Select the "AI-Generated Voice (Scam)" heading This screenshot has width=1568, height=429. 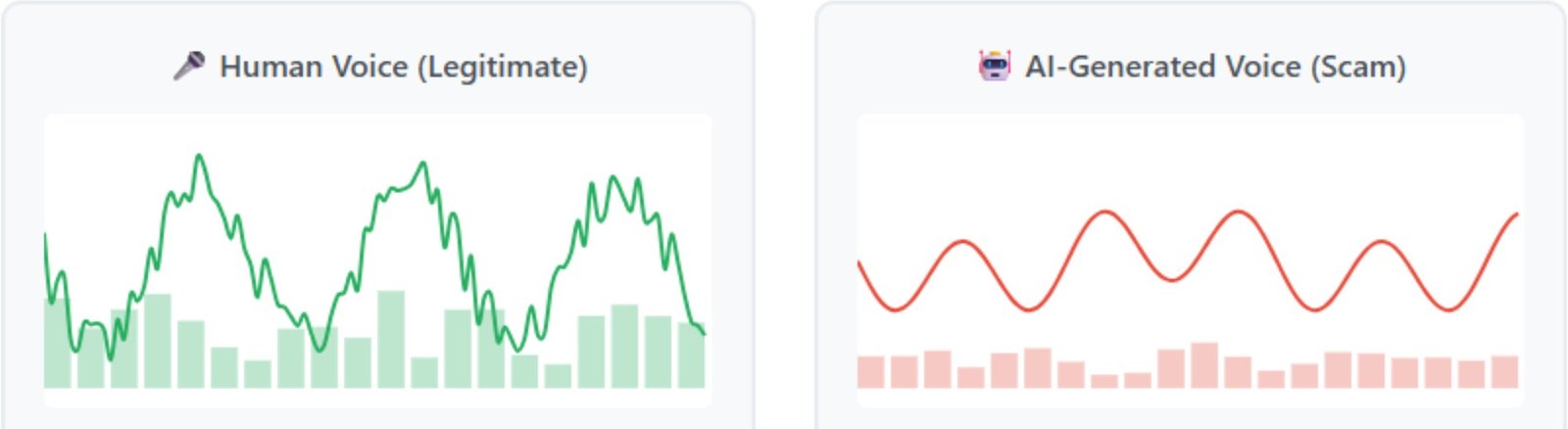[1215, 67]
